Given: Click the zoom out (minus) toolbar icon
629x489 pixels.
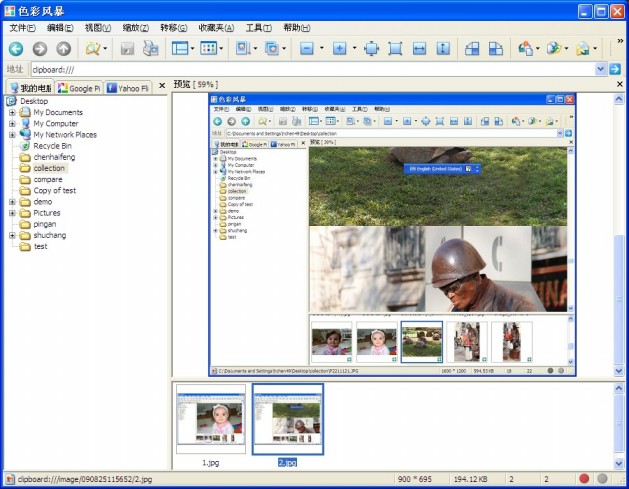Looking at the screenshot, I should tap(307, 48).
